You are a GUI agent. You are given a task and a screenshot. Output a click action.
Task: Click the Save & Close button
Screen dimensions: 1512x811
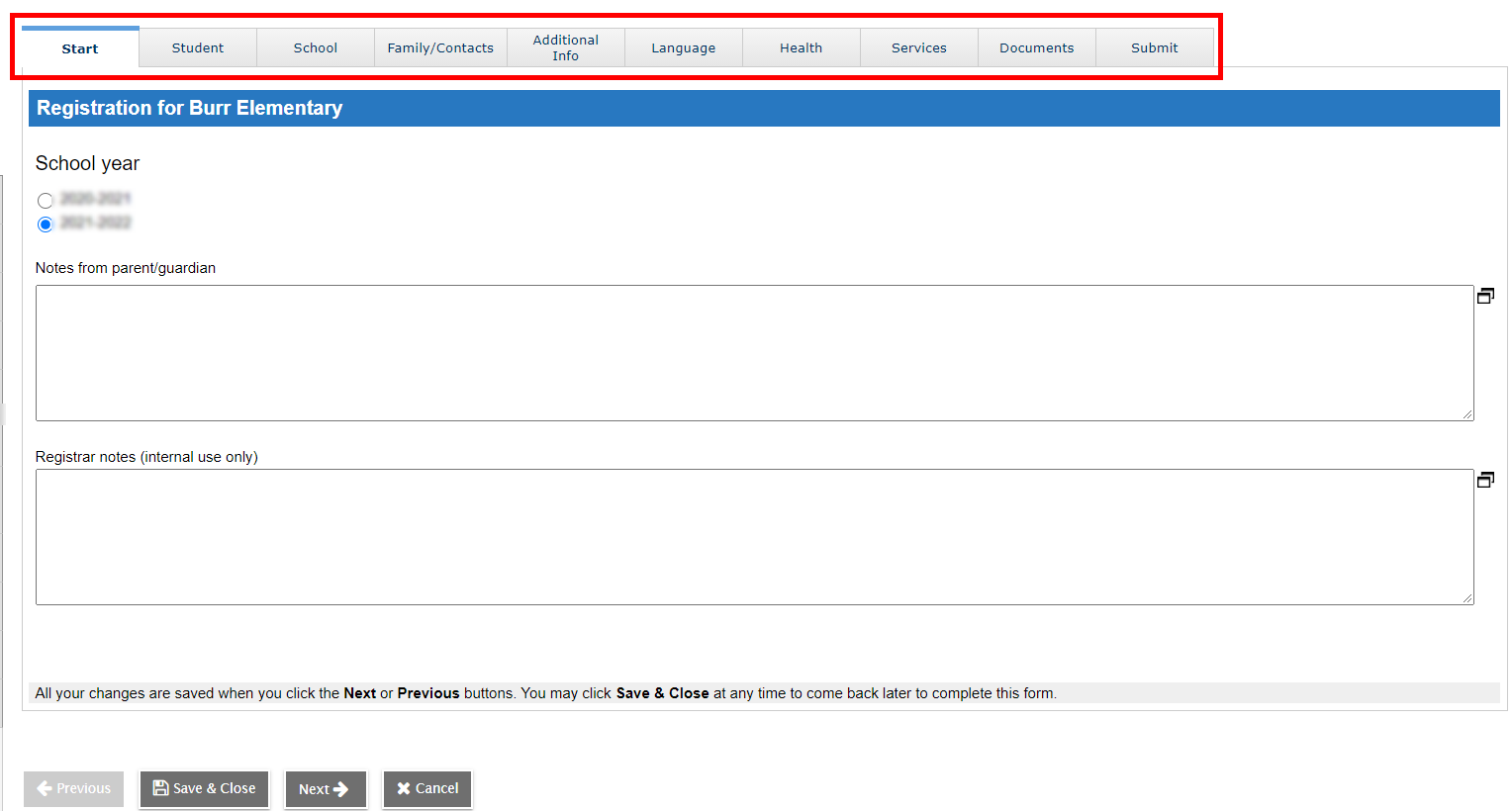(x=204, y=788)
